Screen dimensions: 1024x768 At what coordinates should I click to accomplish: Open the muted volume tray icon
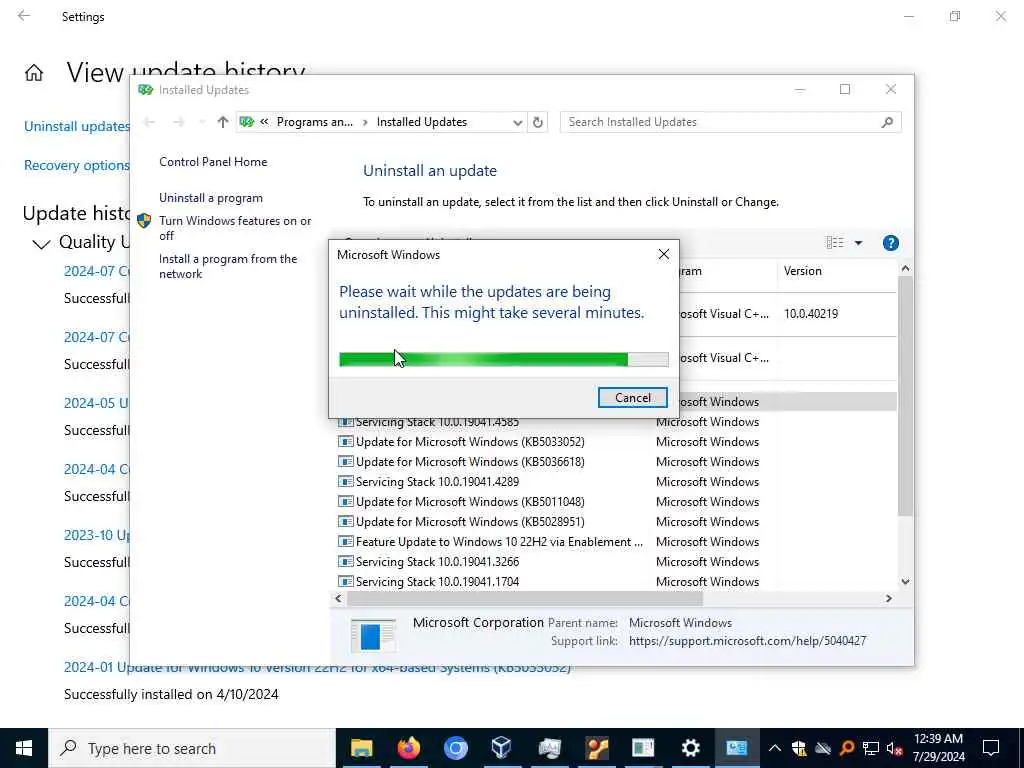point(895,748)
